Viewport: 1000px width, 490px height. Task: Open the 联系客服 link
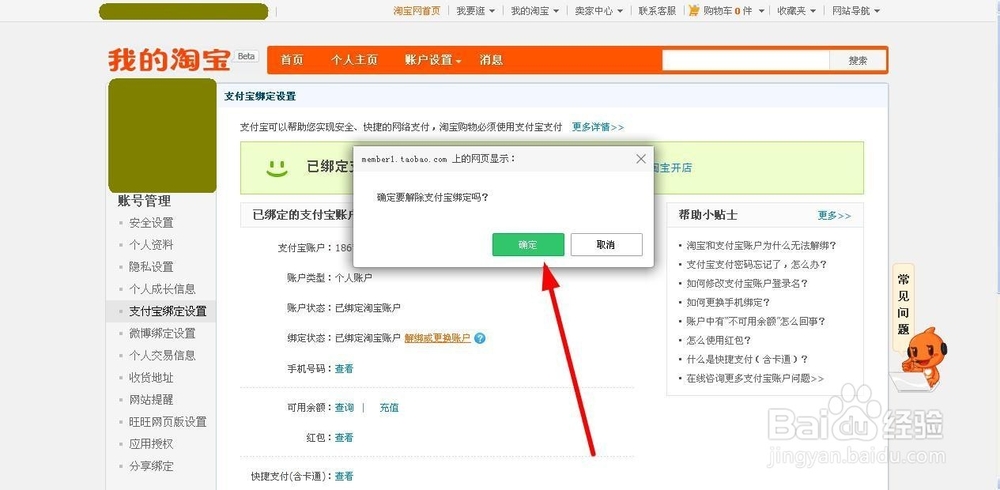click(658, 11)
